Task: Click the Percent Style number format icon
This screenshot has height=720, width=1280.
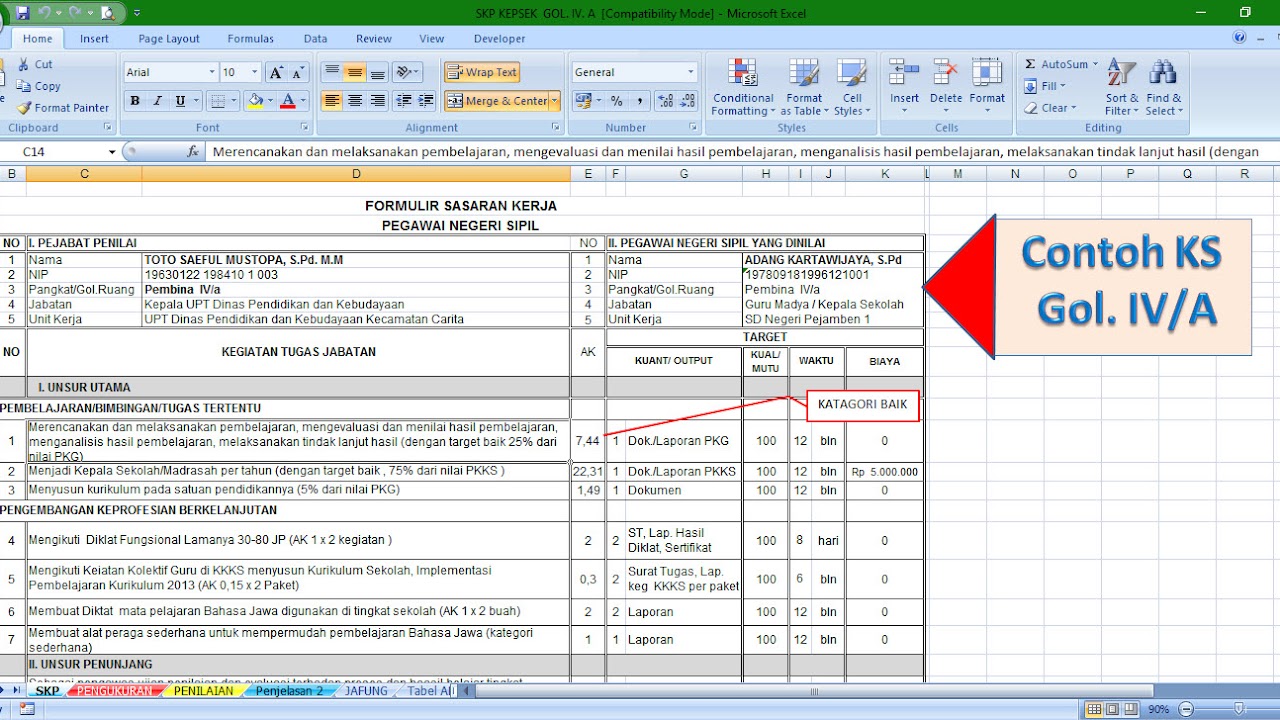Action: [x=614, y=102]
